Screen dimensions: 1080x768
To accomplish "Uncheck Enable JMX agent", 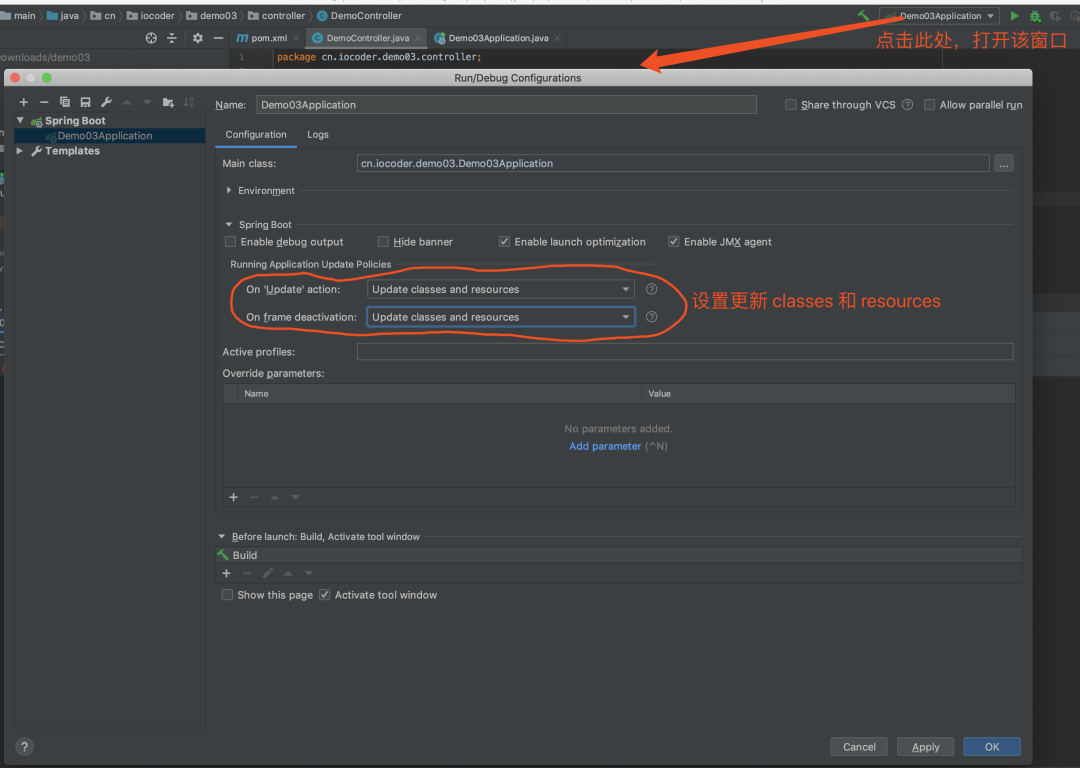I will click(674, 242).
